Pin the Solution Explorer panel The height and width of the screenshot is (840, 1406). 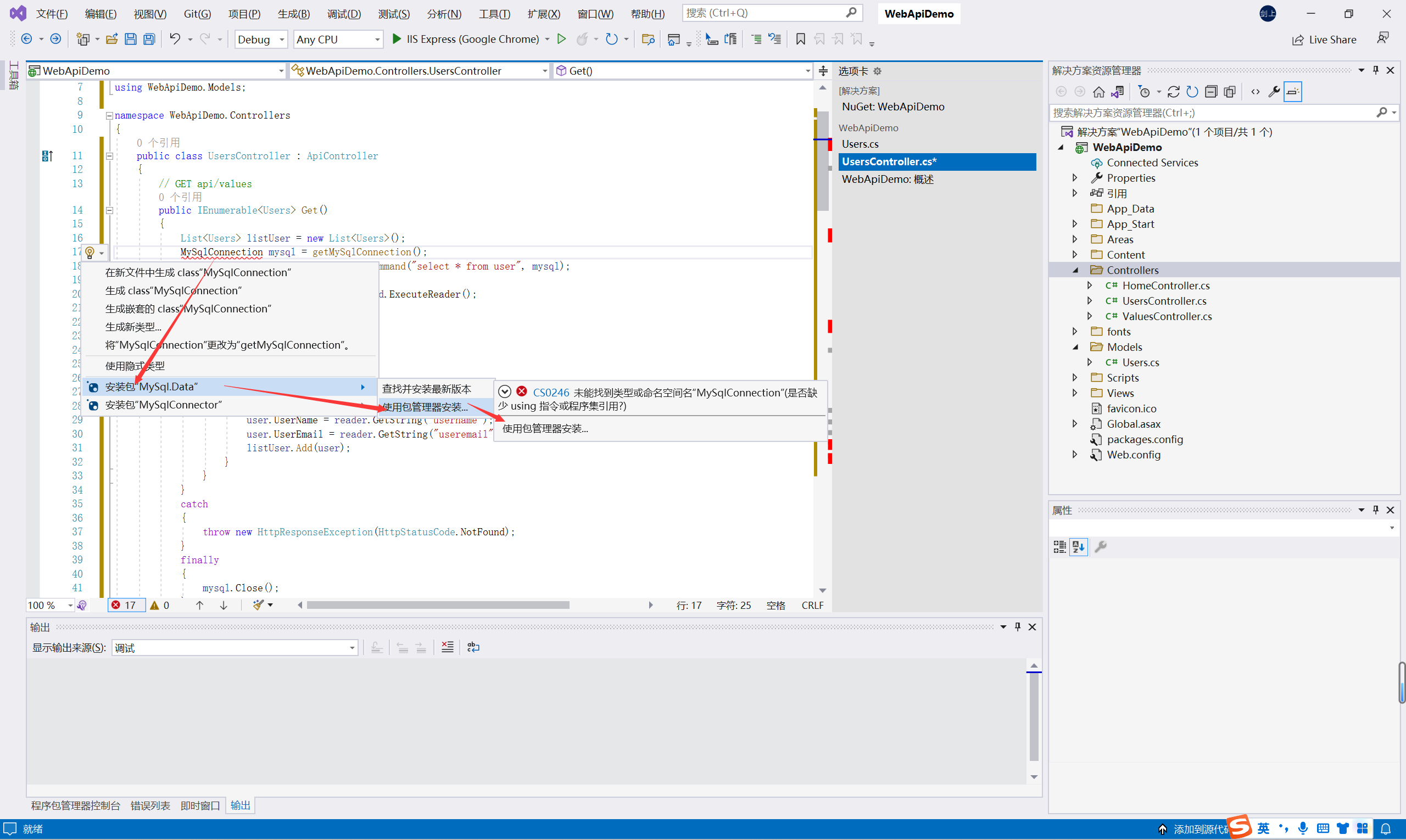(1375, 70)
